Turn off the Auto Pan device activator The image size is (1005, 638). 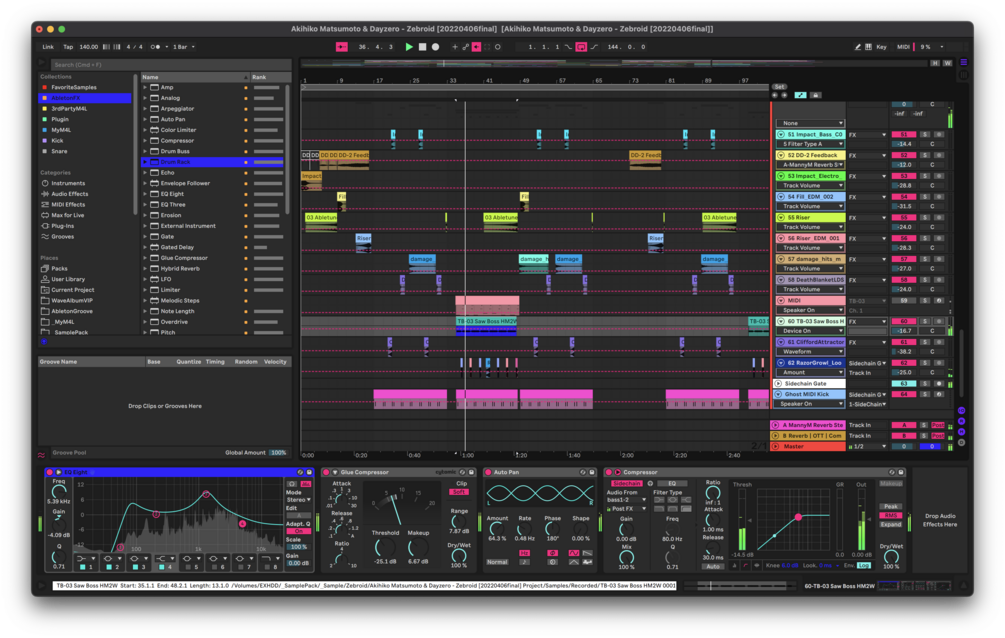[x=488, y=473]
